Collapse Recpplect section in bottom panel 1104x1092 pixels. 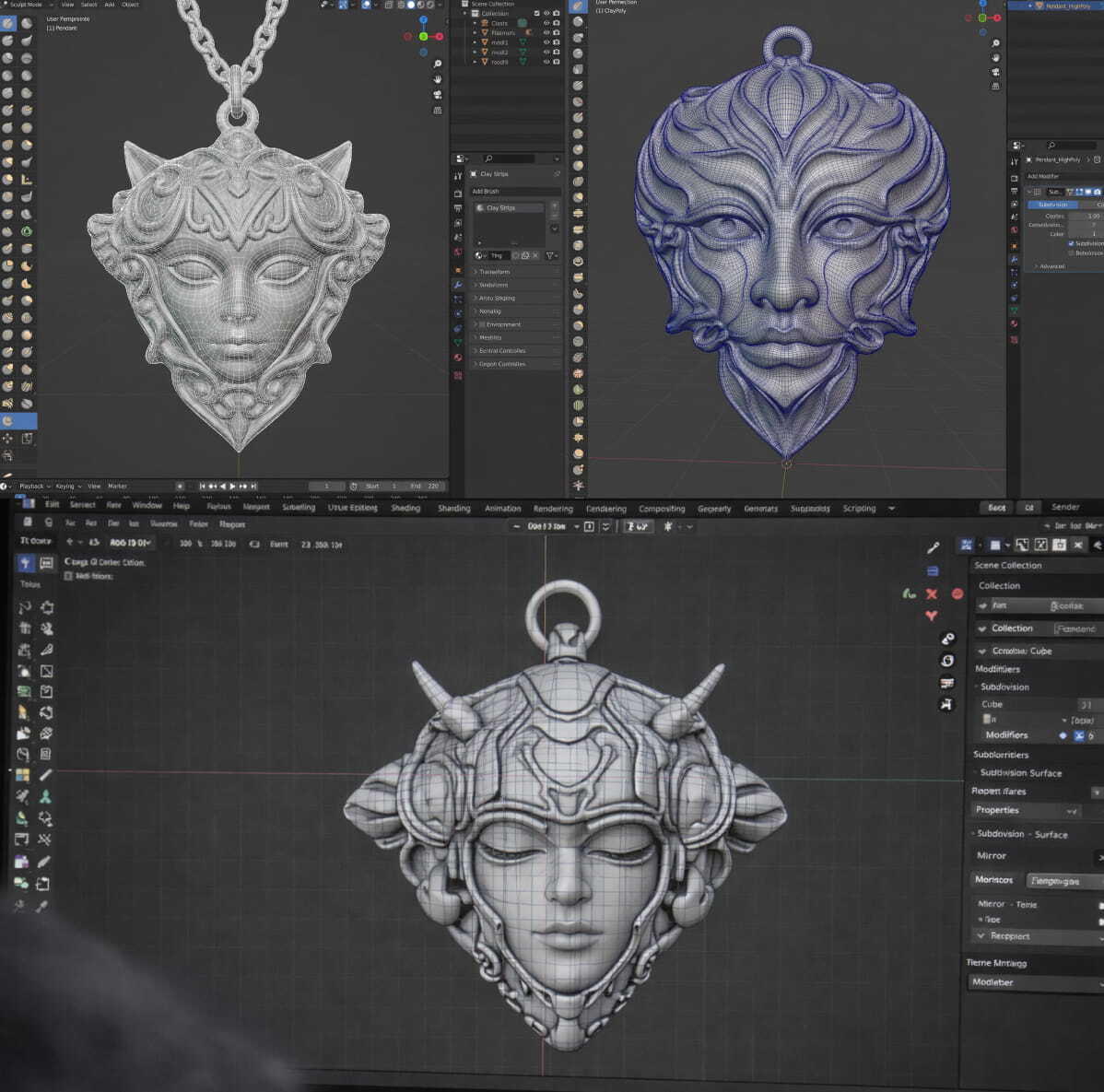click(x=982, y=936)
